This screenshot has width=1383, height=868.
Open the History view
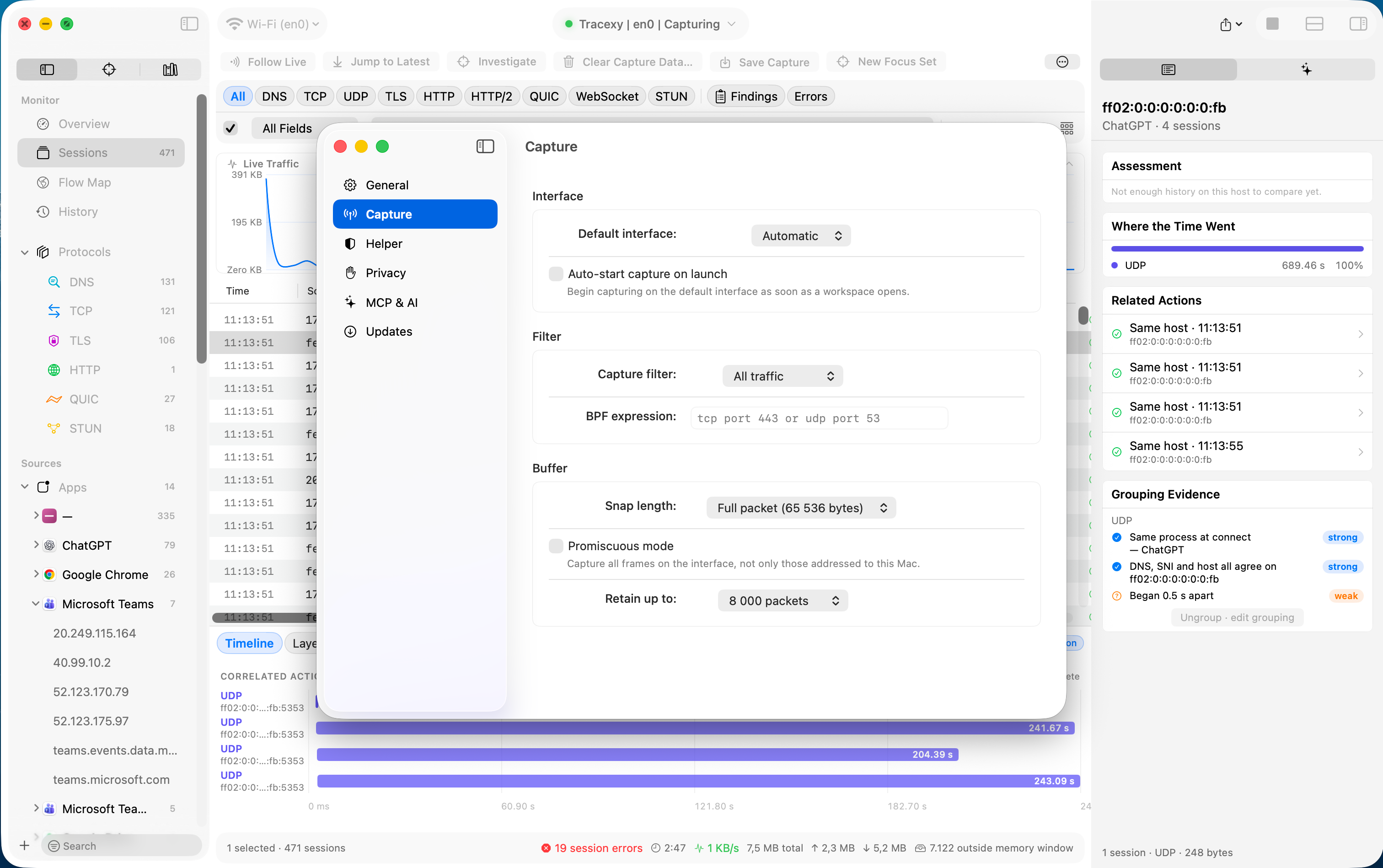click(101, 212)
